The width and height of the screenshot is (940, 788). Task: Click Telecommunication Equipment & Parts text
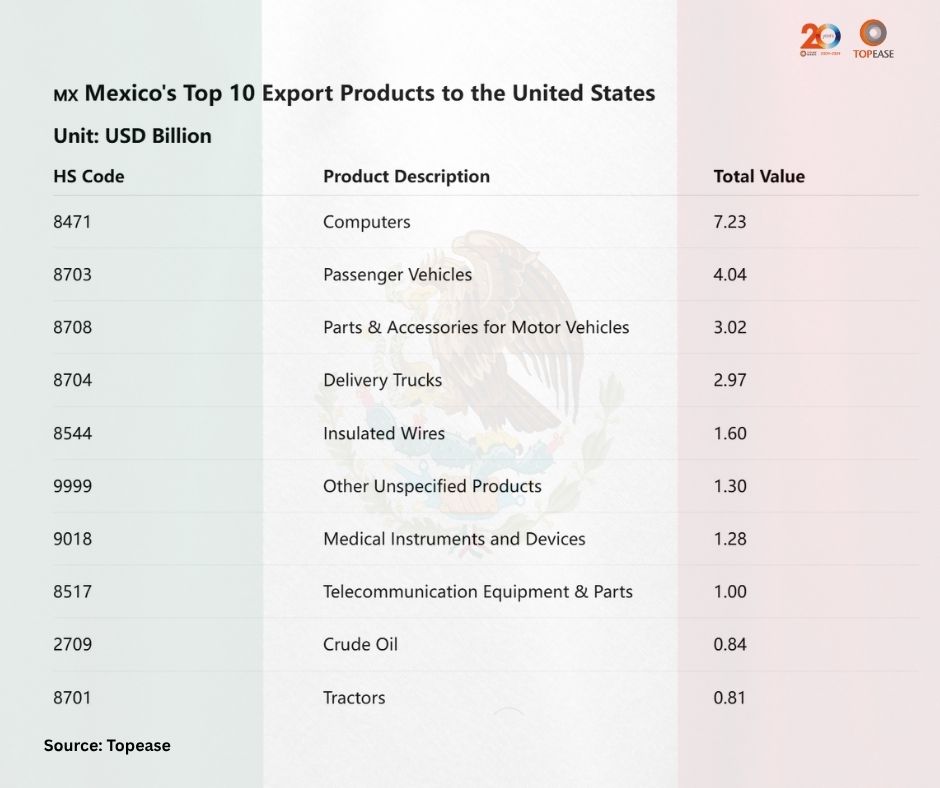tap(478, 592)
